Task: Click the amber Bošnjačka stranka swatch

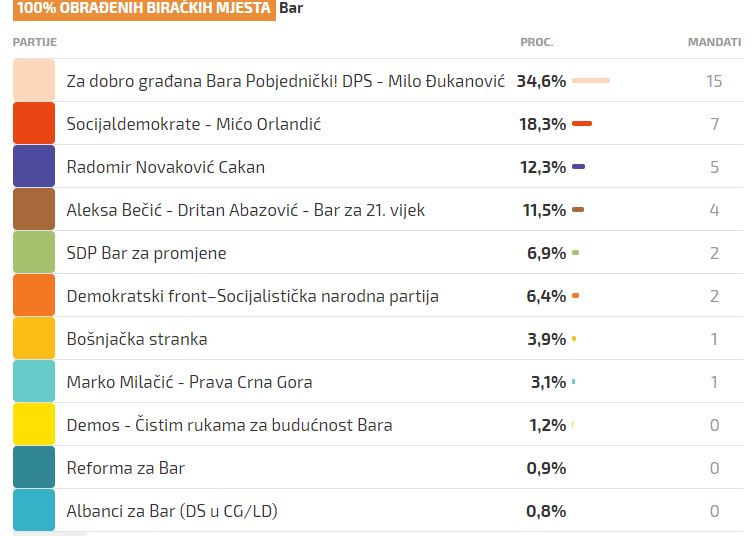Action: coord(34,338)
